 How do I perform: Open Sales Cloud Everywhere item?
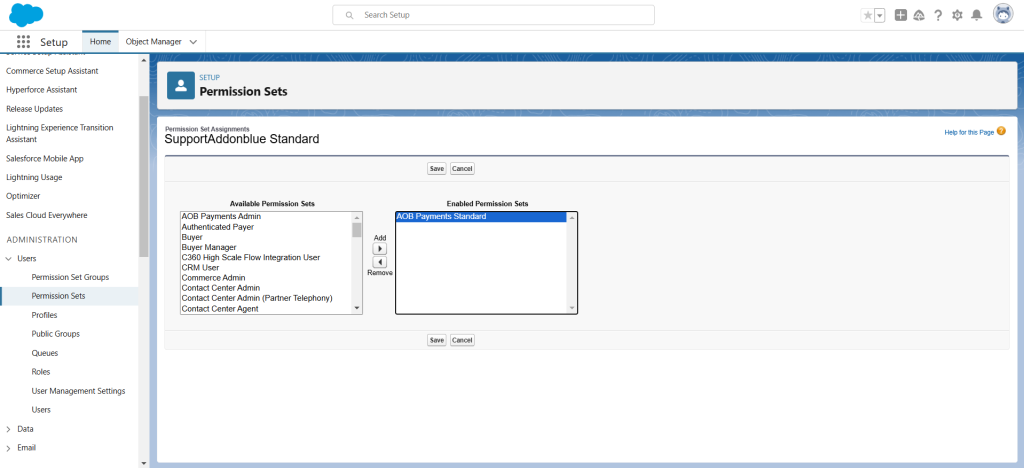(46, 215)
